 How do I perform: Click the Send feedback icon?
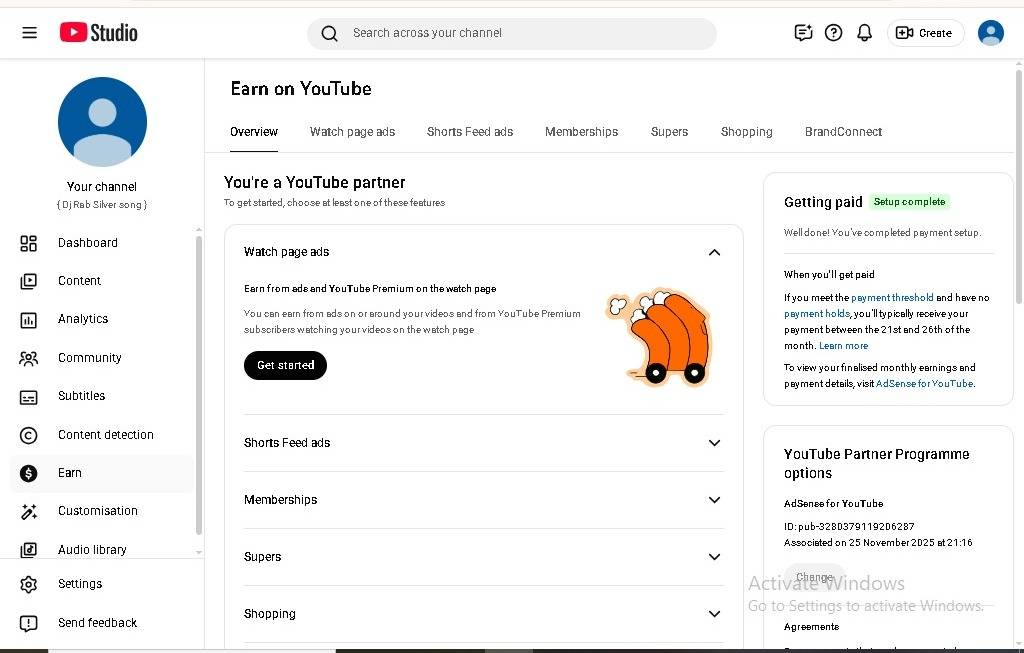(x=29, y=623)
